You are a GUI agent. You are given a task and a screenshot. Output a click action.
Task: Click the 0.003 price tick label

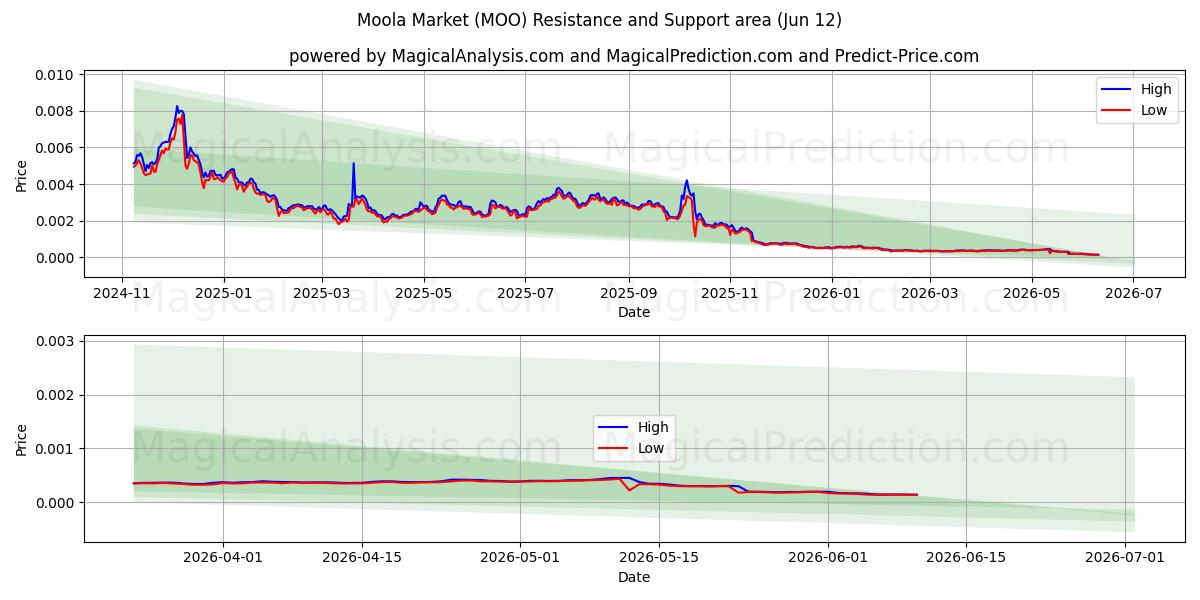click(x=55, y=341)
